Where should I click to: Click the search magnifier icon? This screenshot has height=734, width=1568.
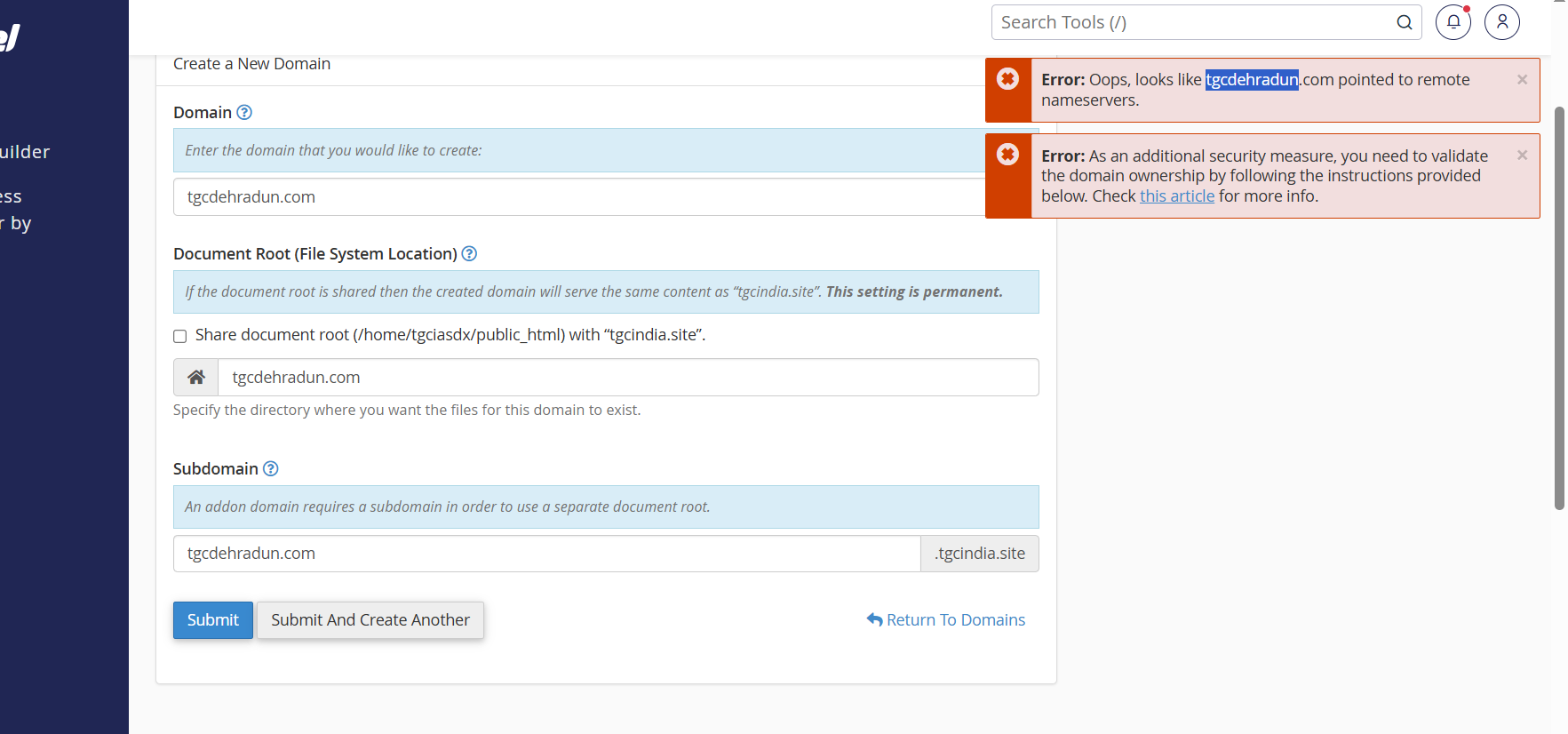point(1404,22)
